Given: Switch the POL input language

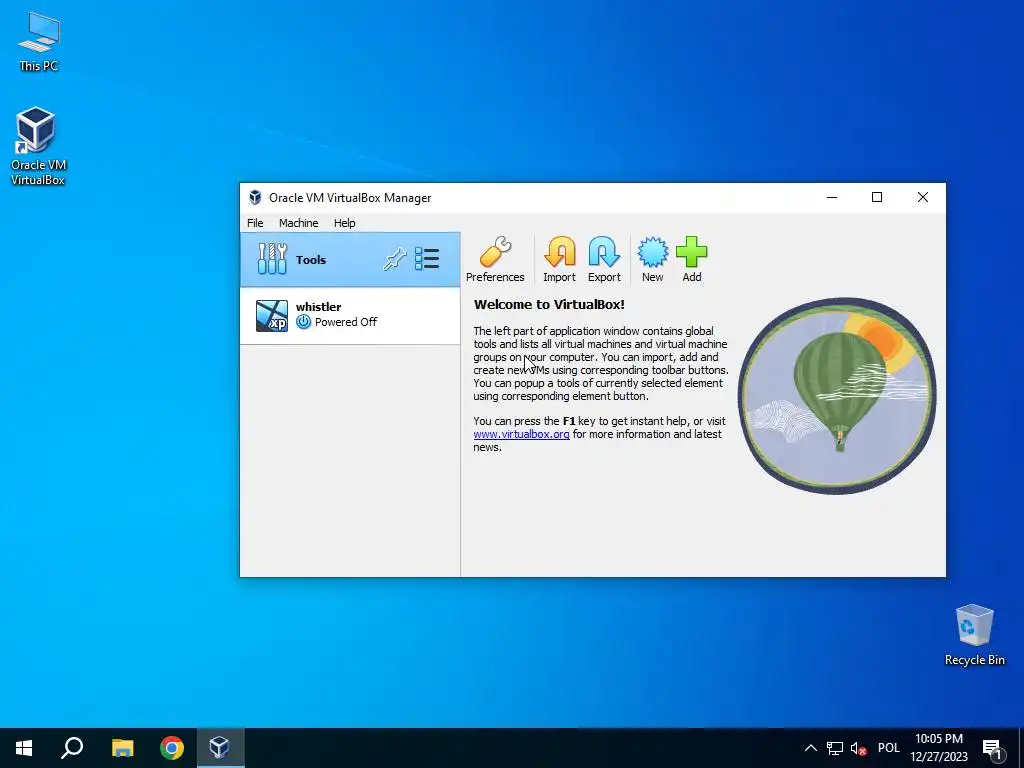Looking at the screenshot, I should pyautogui.click(x=889, y=748).
